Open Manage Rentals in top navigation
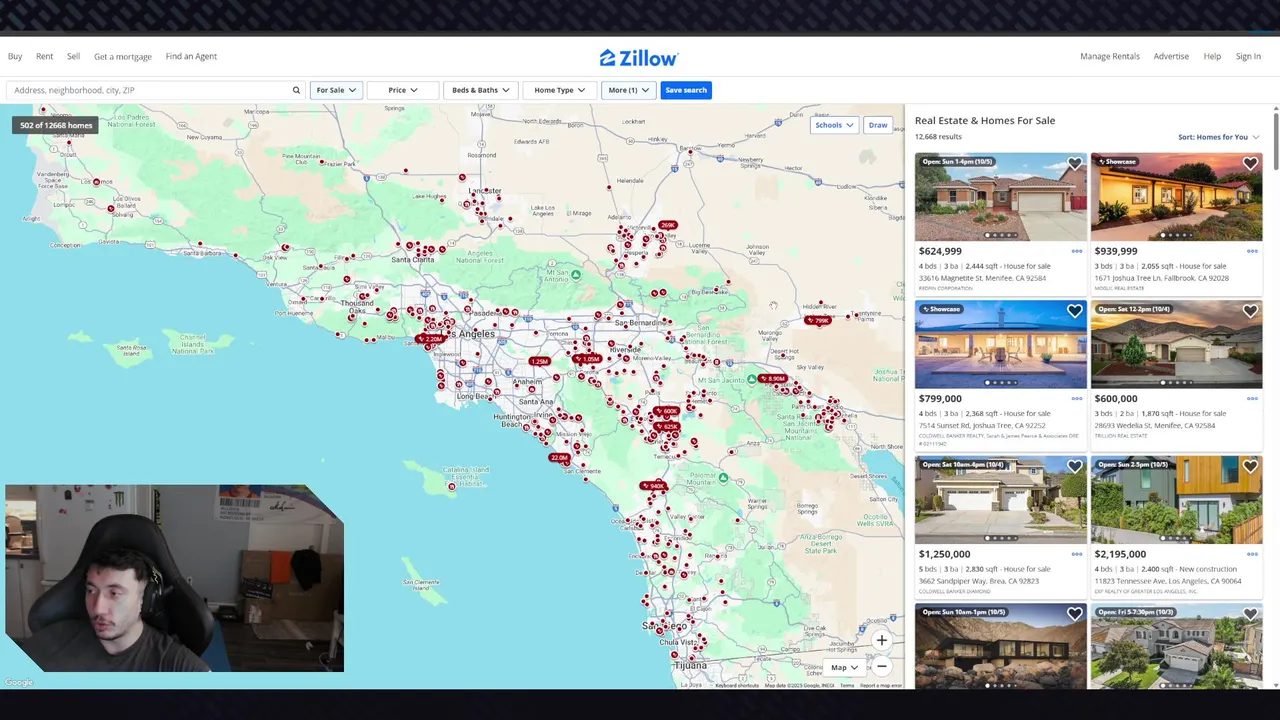1280x720 pixels. pyautogui.click(x=1110, y=56)
